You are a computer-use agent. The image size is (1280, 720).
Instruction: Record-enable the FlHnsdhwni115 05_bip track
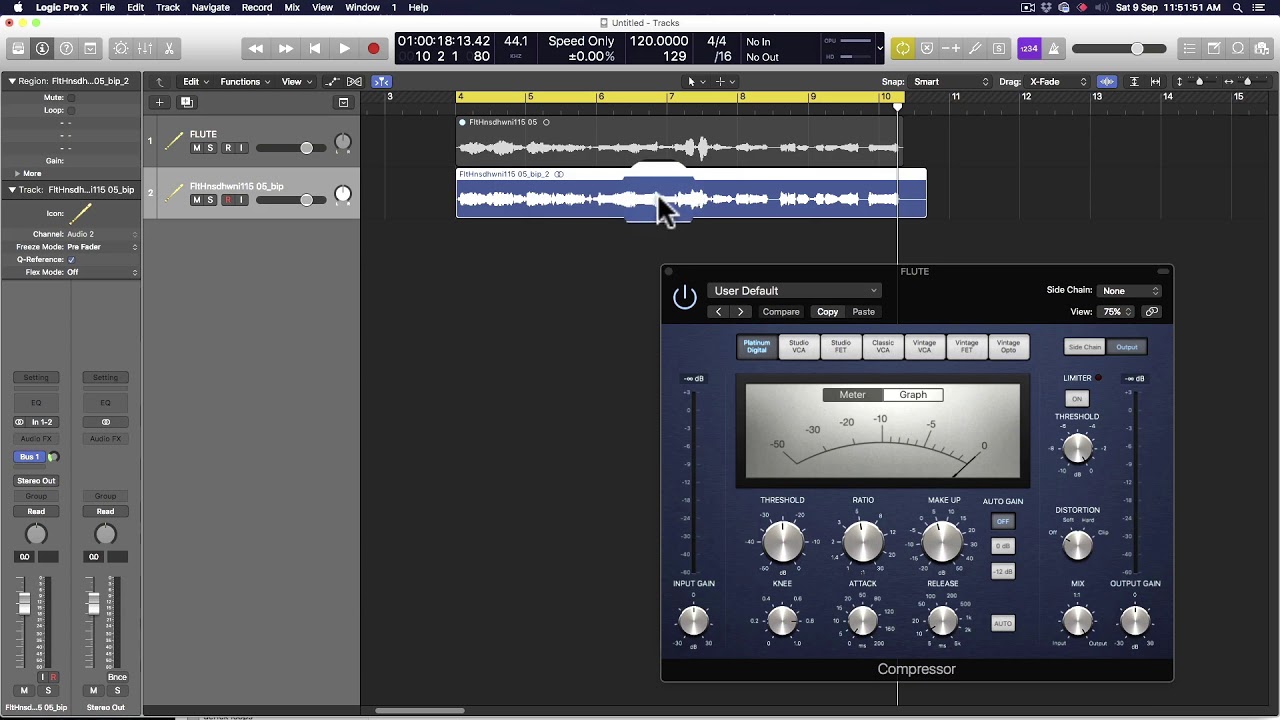228,200
